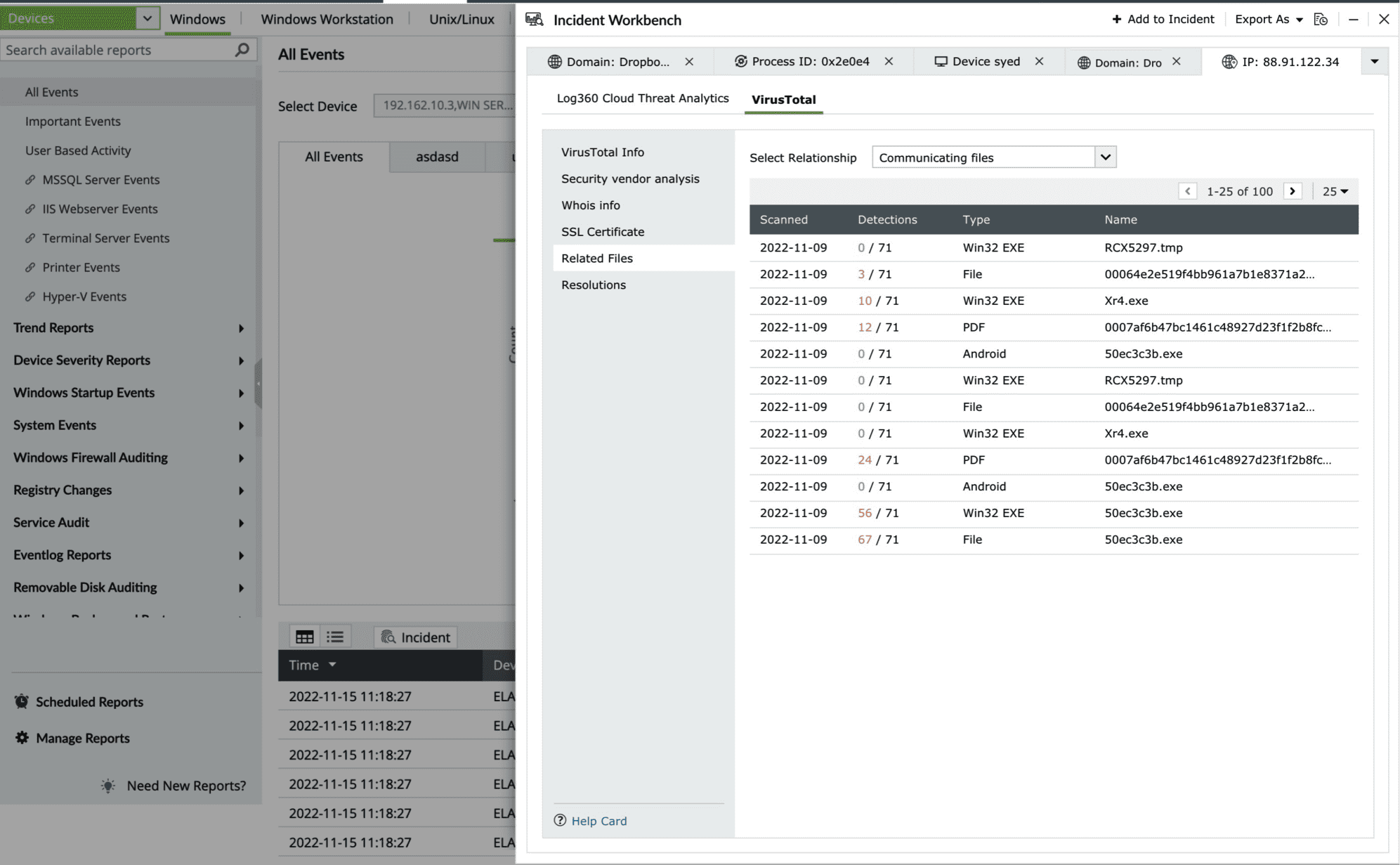The image size is (1400, 865).
Task: Open Manage Reports gear item
Action: 82,738
